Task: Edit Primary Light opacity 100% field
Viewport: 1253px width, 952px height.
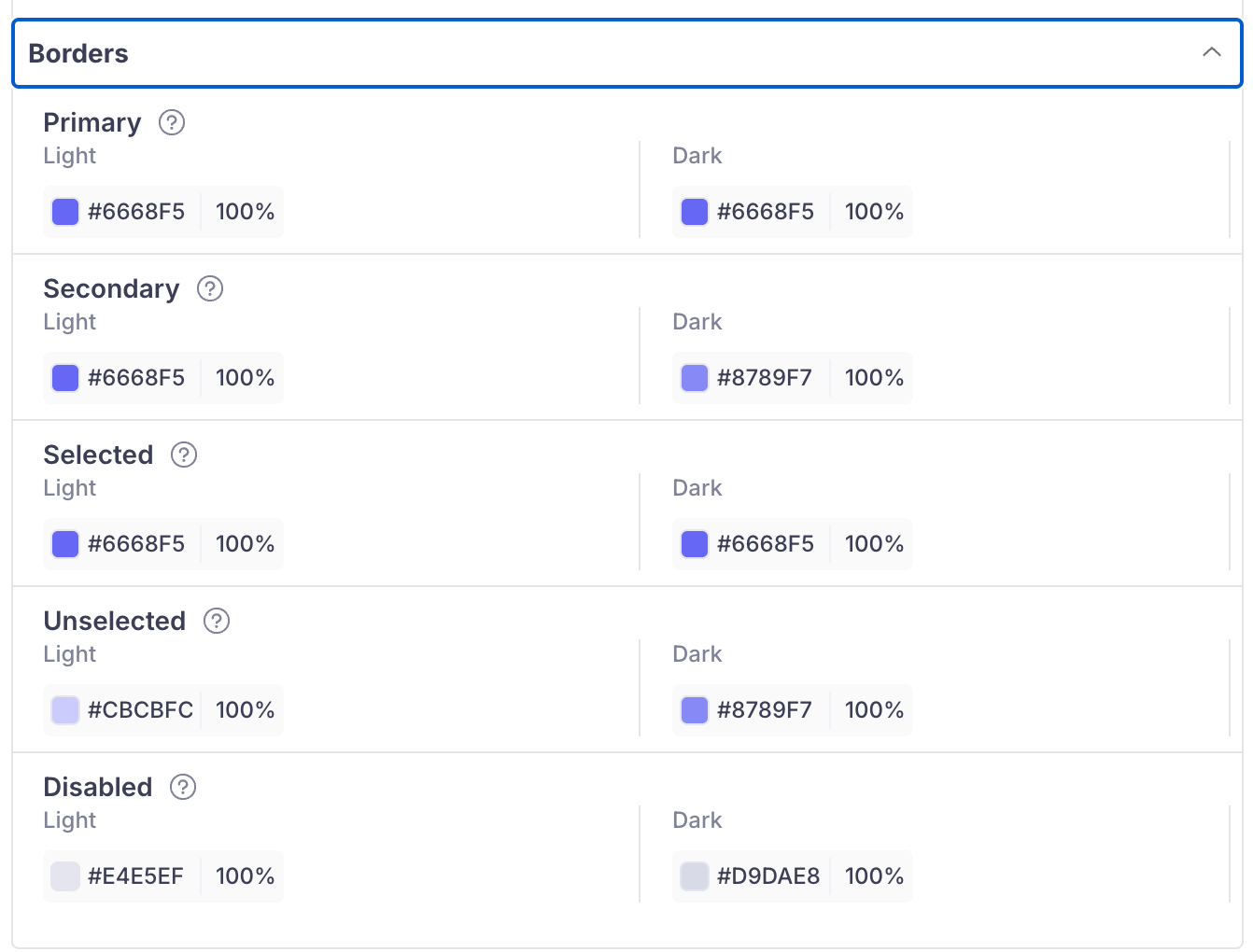Action: tap(245, 212)
